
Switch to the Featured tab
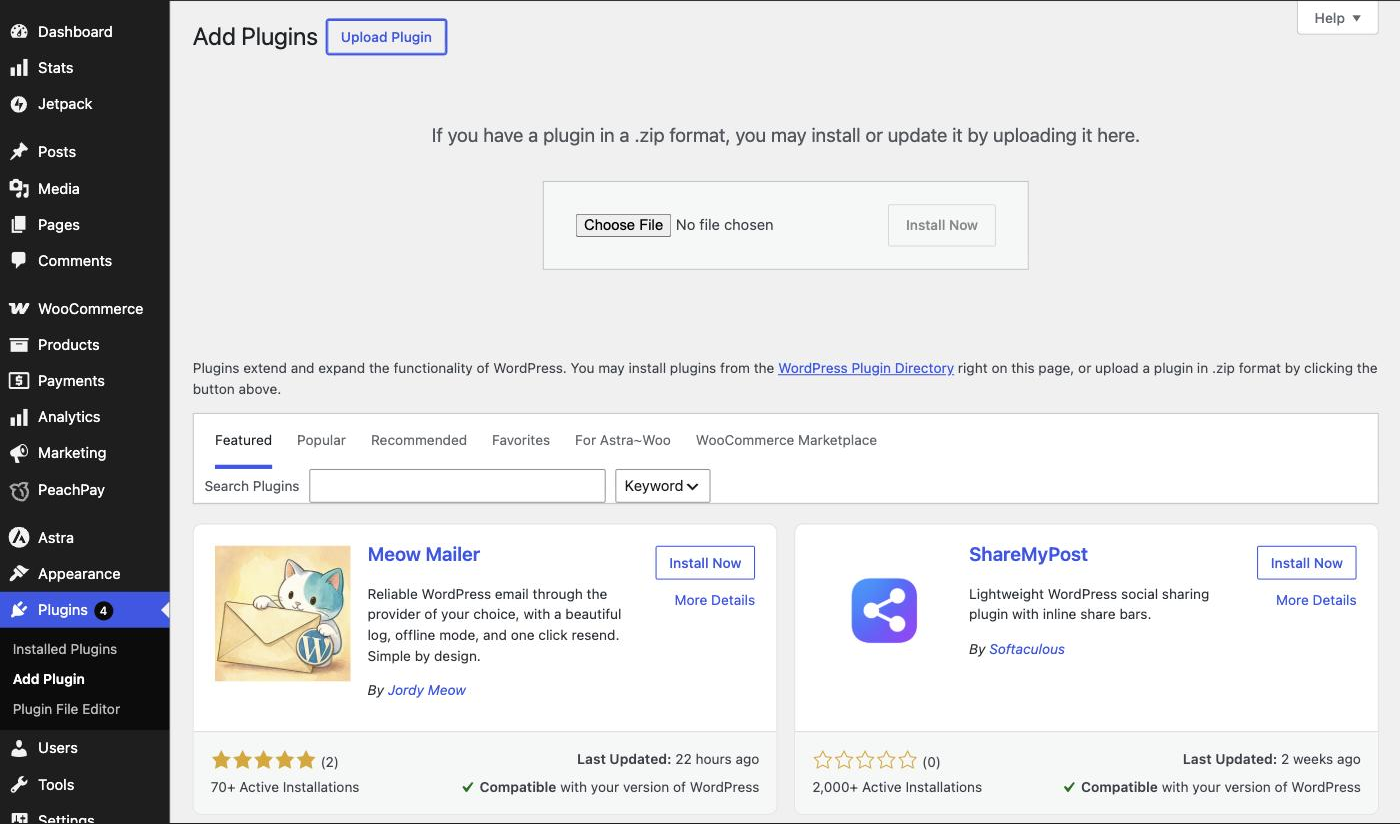tap(243, 440)
